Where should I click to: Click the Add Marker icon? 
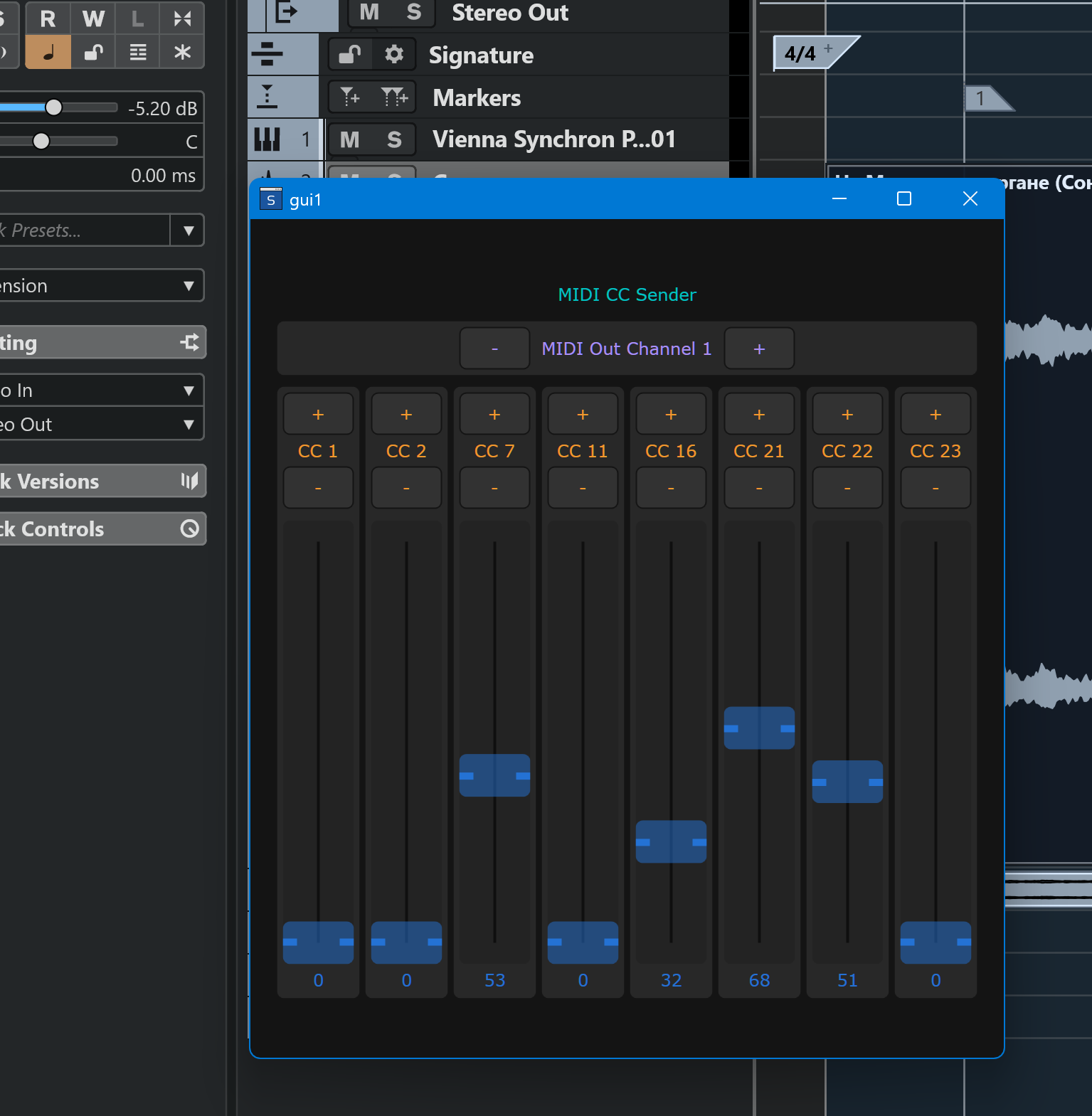(350, 97)
